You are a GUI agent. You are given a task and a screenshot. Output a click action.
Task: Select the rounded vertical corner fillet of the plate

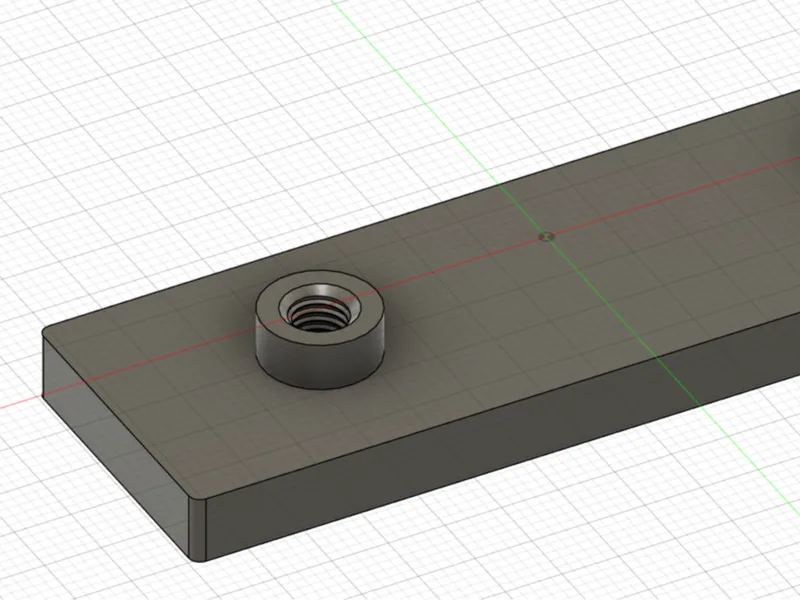pos(198,528)
